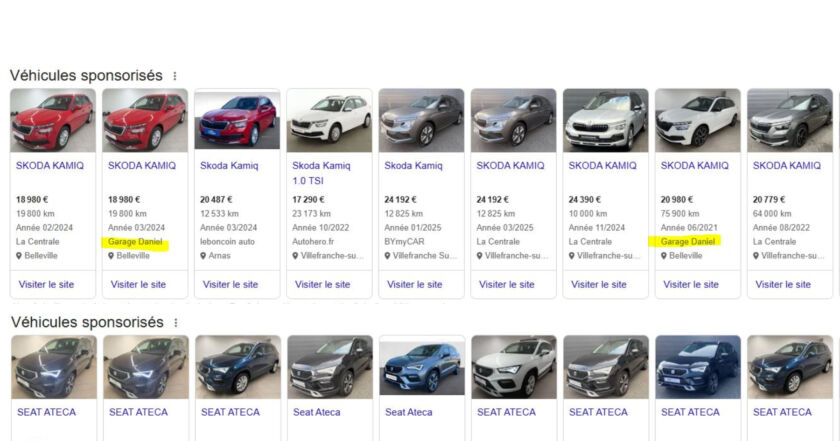840x441 pixels.
Task: Open the SKODA KAMIQ title on the 20 779 € card
Action: click(787, 166)
